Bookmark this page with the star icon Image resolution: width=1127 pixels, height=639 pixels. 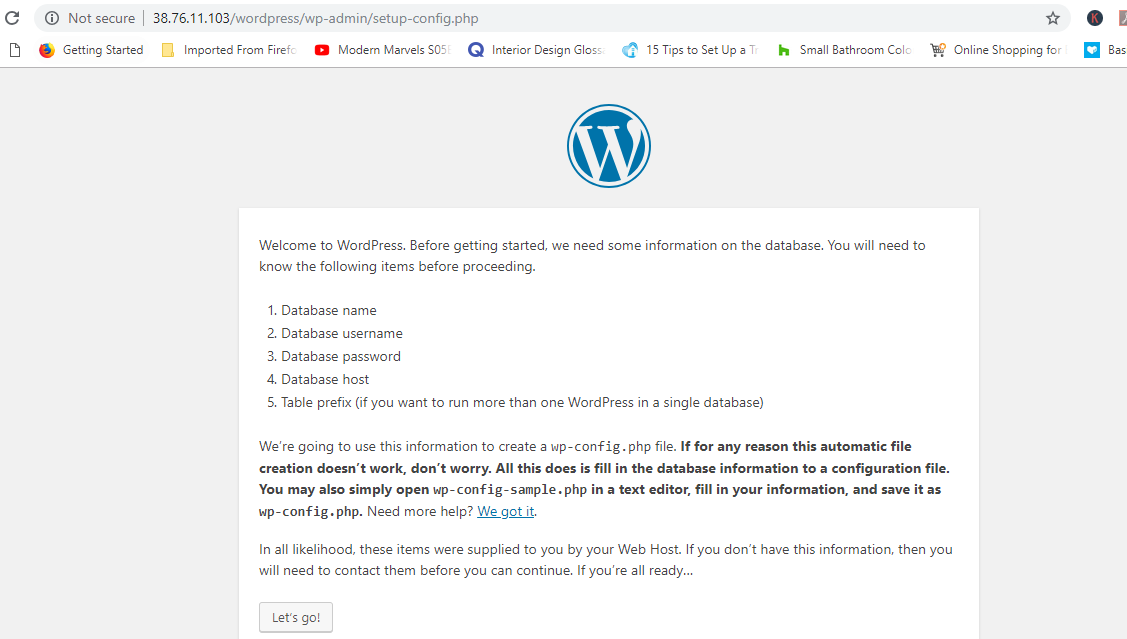tap(1053, 18)
